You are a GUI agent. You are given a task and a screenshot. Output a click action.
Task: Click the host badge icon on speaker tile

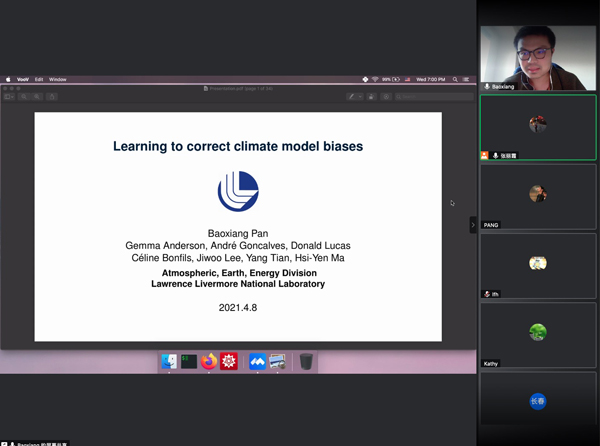point(484,155)
